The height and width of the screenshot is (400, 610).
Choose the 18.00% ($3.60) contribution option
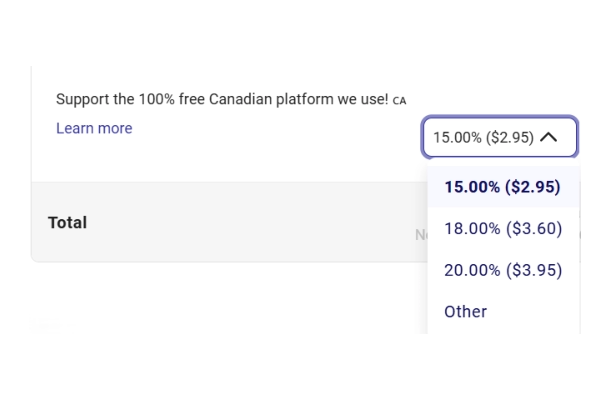(x=503, y=229)
